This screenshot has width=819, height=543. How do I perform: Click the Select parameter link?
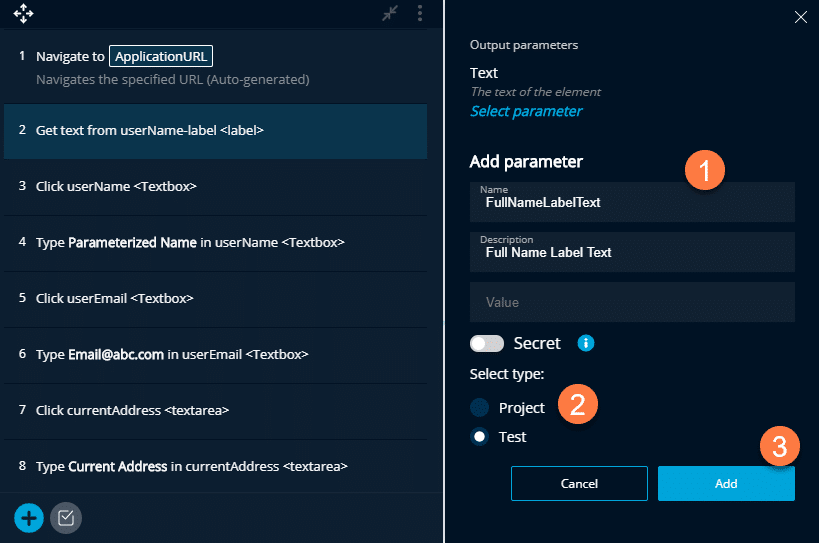526,111
